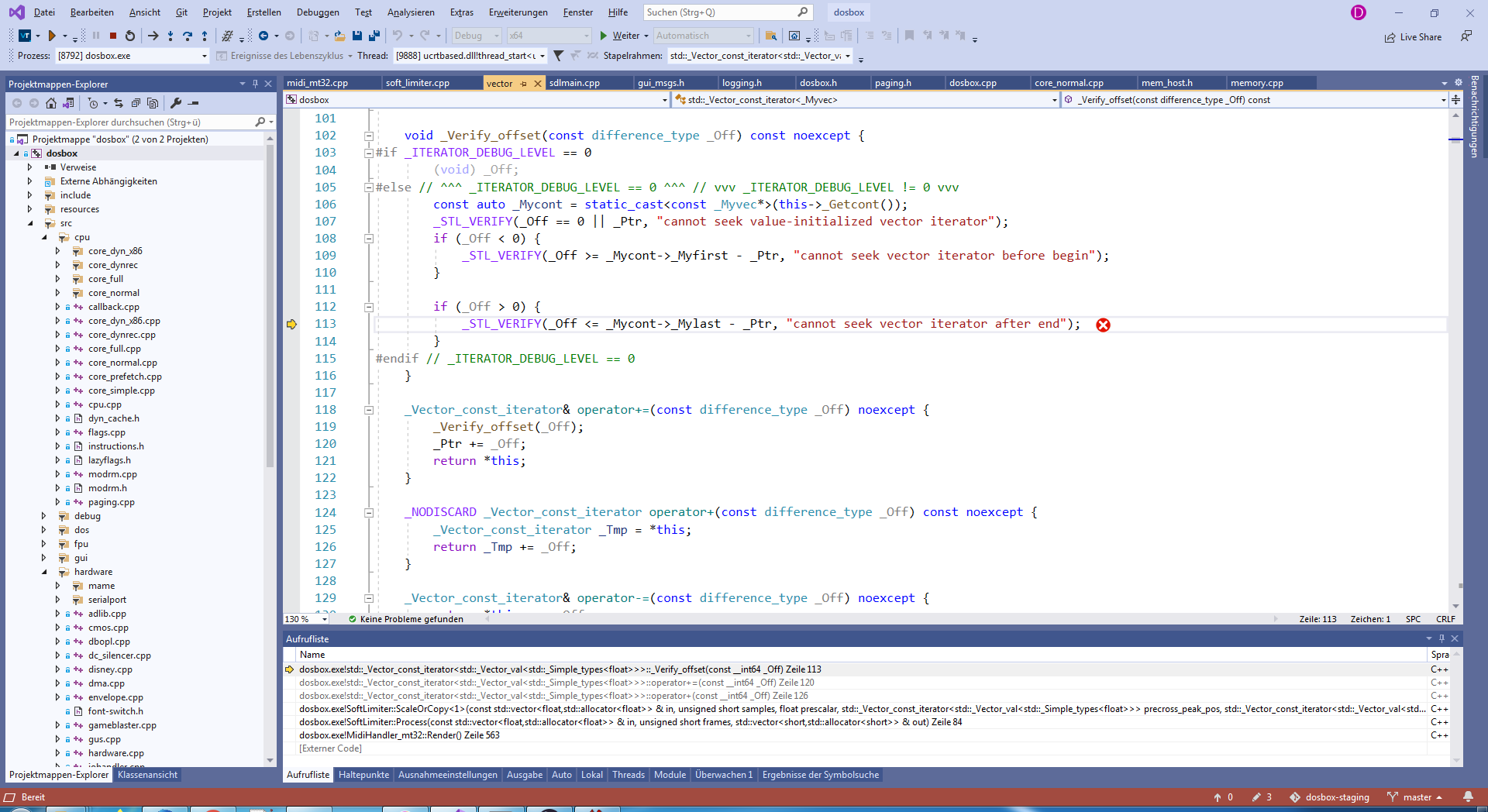The image size is (1488, 812).
Task: Unpin the Aufrufliste panel
Action: coord(1441,638)
